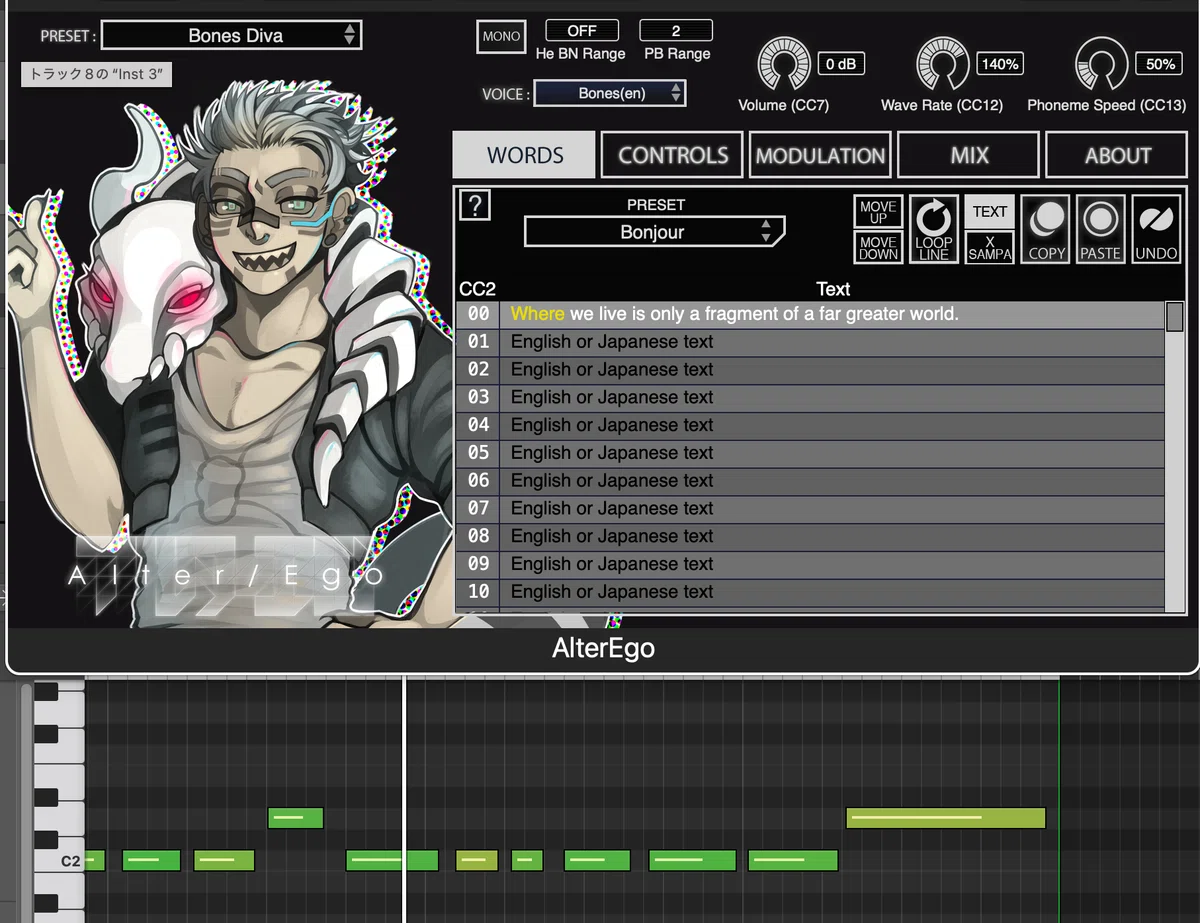Screen dimensions: 1200x923
Task: Select lyric line 00 starting with Where
Action: [x=834, y=314]
